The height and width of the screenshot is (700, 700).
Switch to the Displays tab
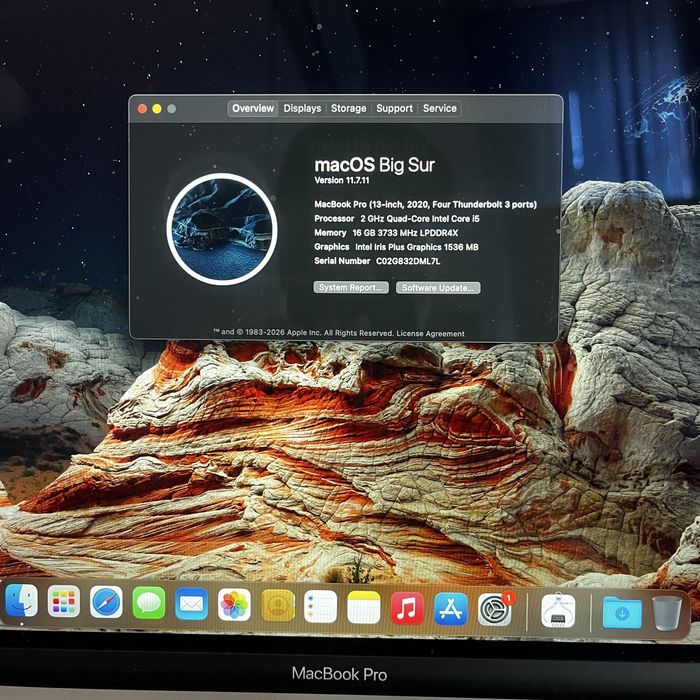point(302,108)
